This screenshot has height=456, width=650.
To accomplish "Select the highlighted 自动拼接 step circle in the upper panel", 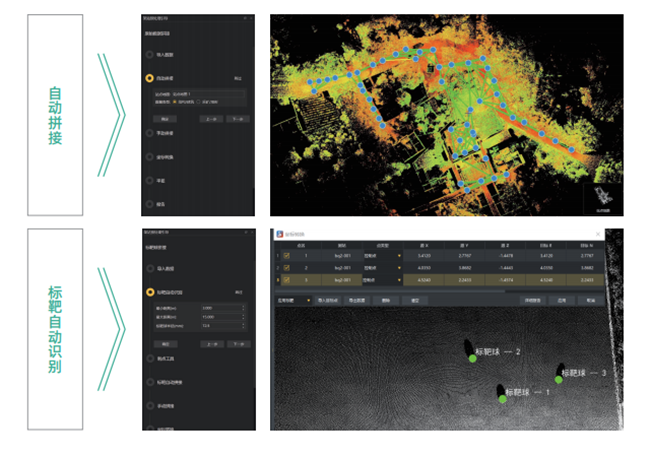I will [149, 77].
